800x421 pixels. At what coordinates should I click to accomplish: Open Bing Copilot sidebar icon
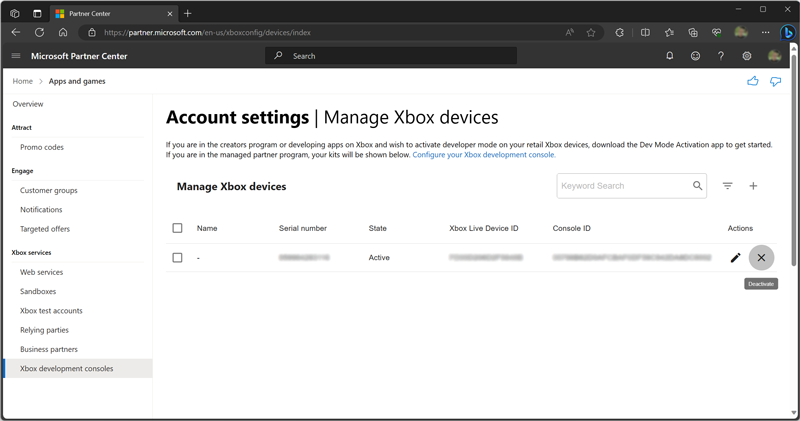(788, 32)
